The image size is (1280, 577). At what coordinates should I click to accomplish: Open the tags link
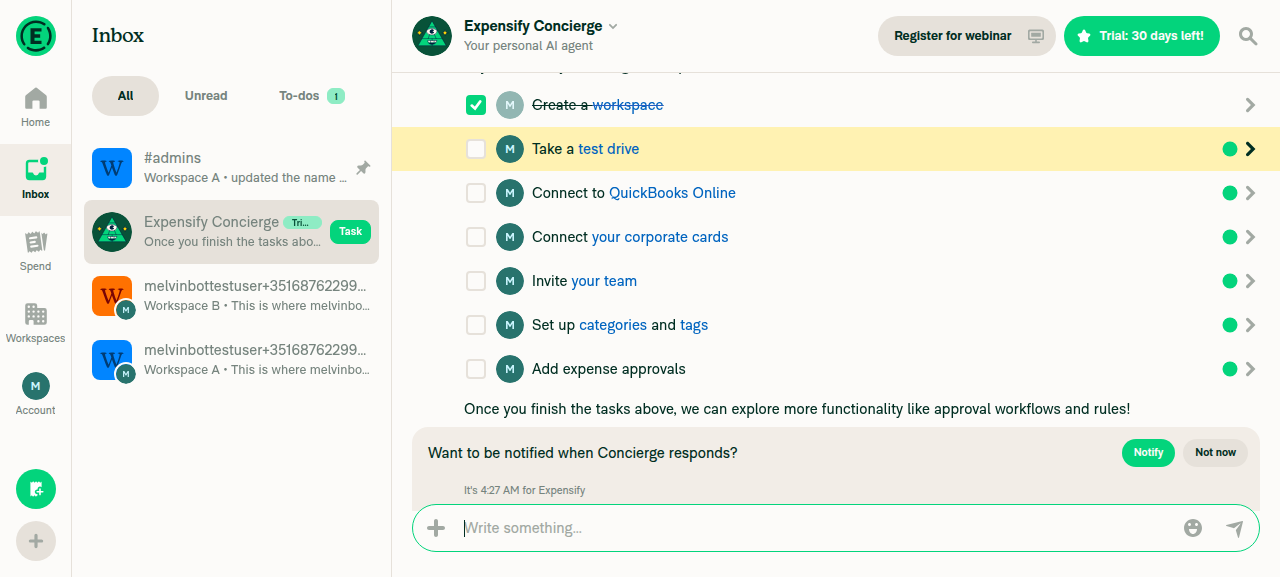[x=694, y=325]
